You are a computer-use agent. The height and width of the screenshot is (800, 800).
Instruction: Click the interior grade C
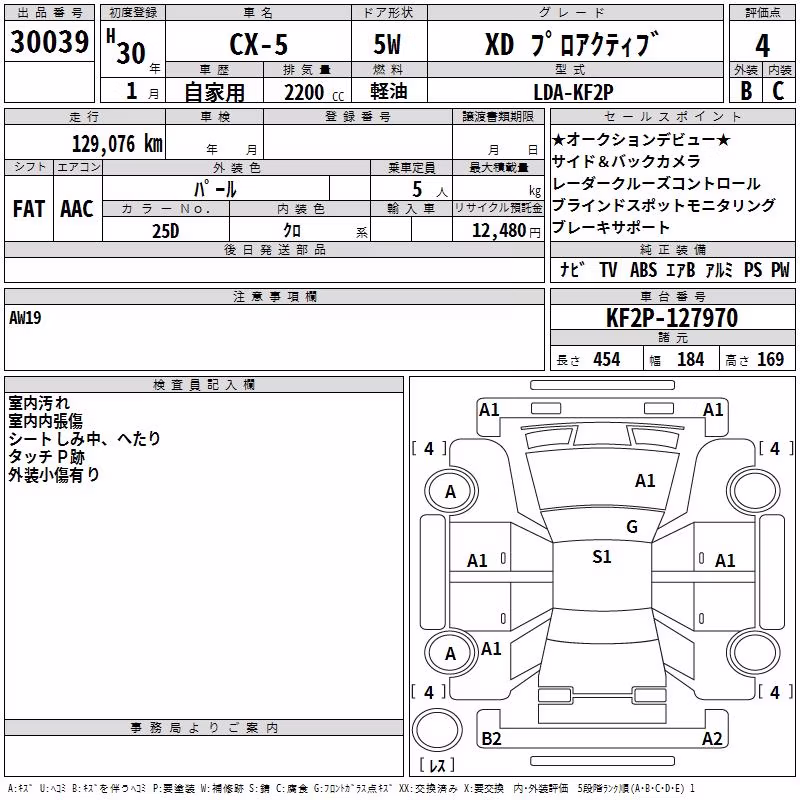click(x=778, y=90)
